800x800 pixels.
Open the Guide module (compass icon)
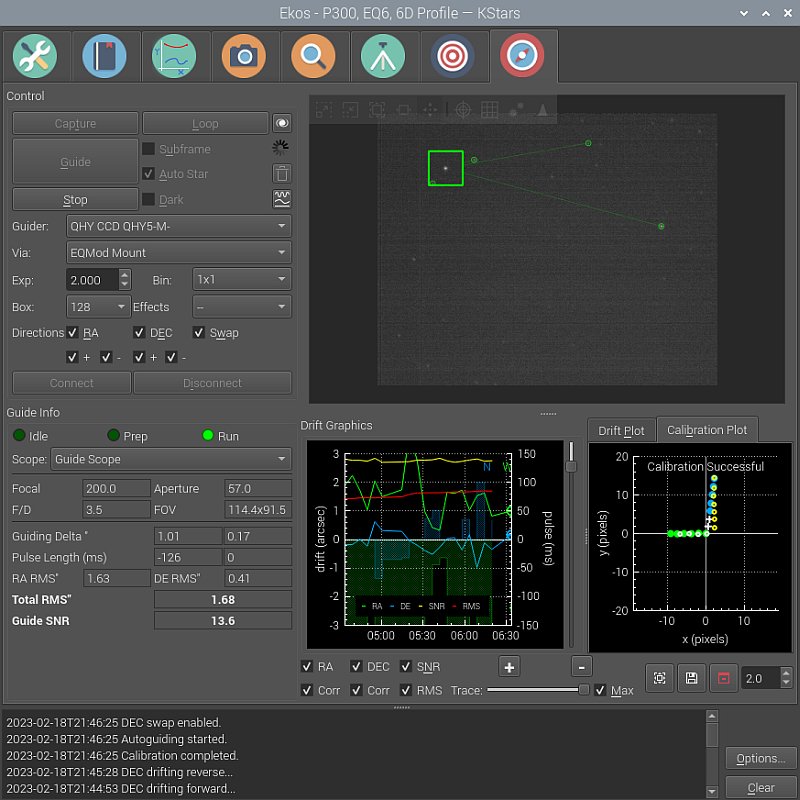[x=522, y=55]
